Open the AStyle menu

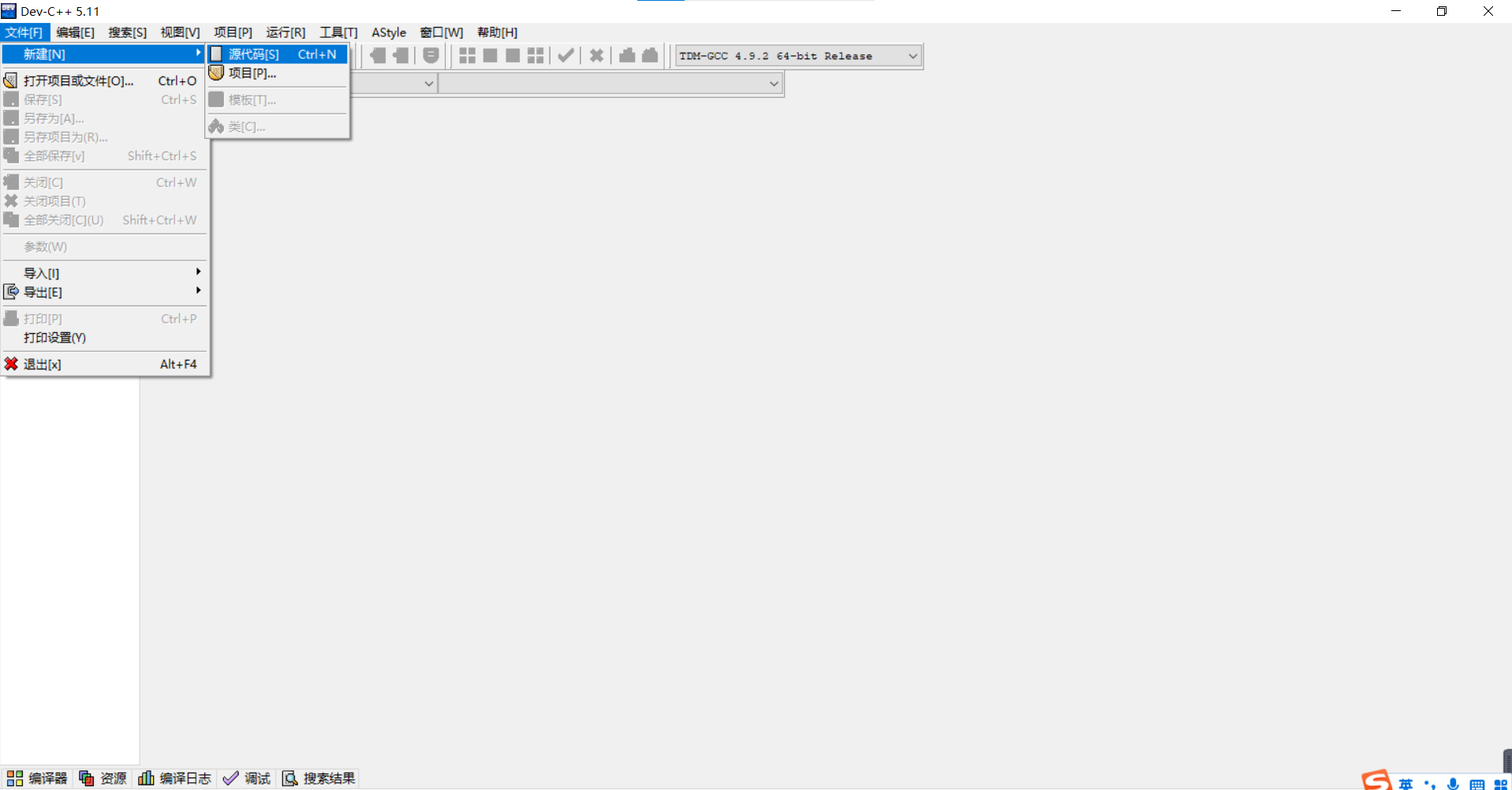(389, 32)
